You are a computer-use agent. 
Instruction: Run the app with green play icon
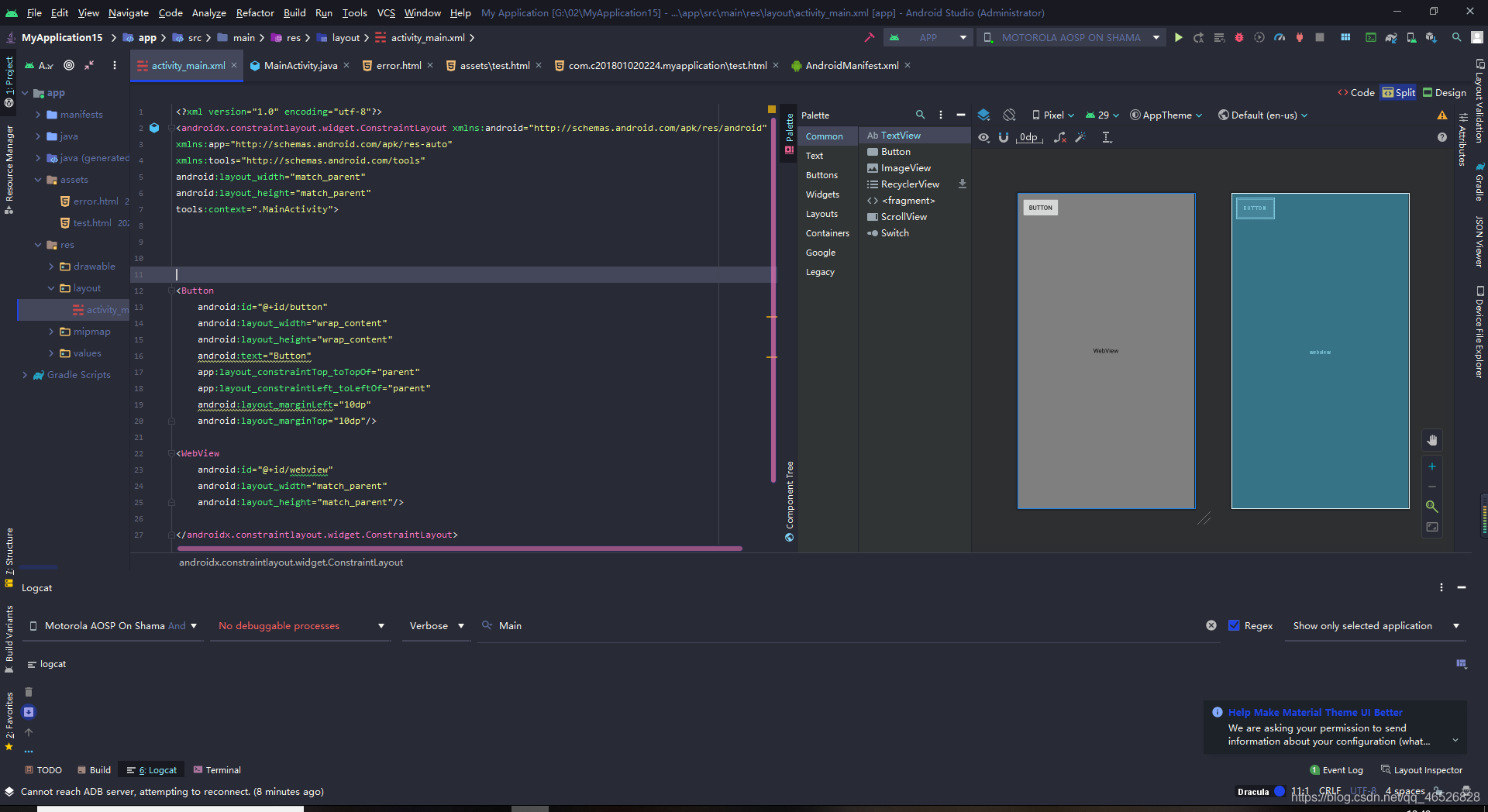1179,37
